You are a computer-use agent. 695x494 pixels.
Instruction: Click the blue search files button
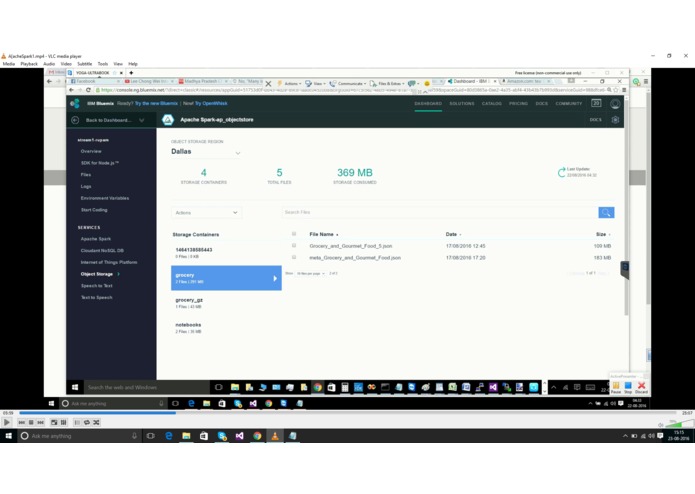click(606, 213)
